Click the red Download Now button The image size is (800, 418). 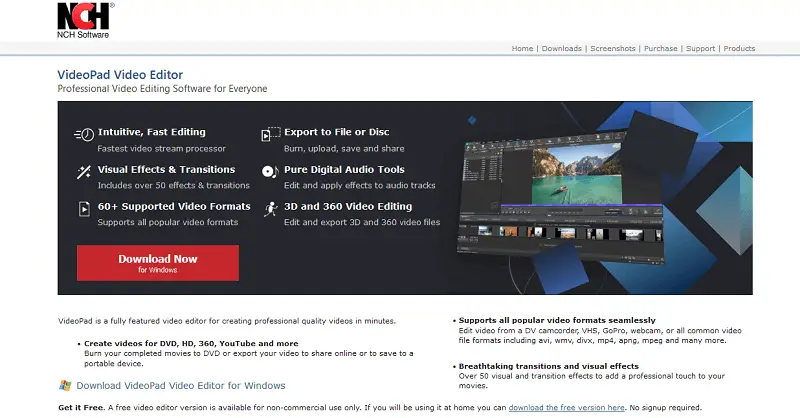coord(158,263)
